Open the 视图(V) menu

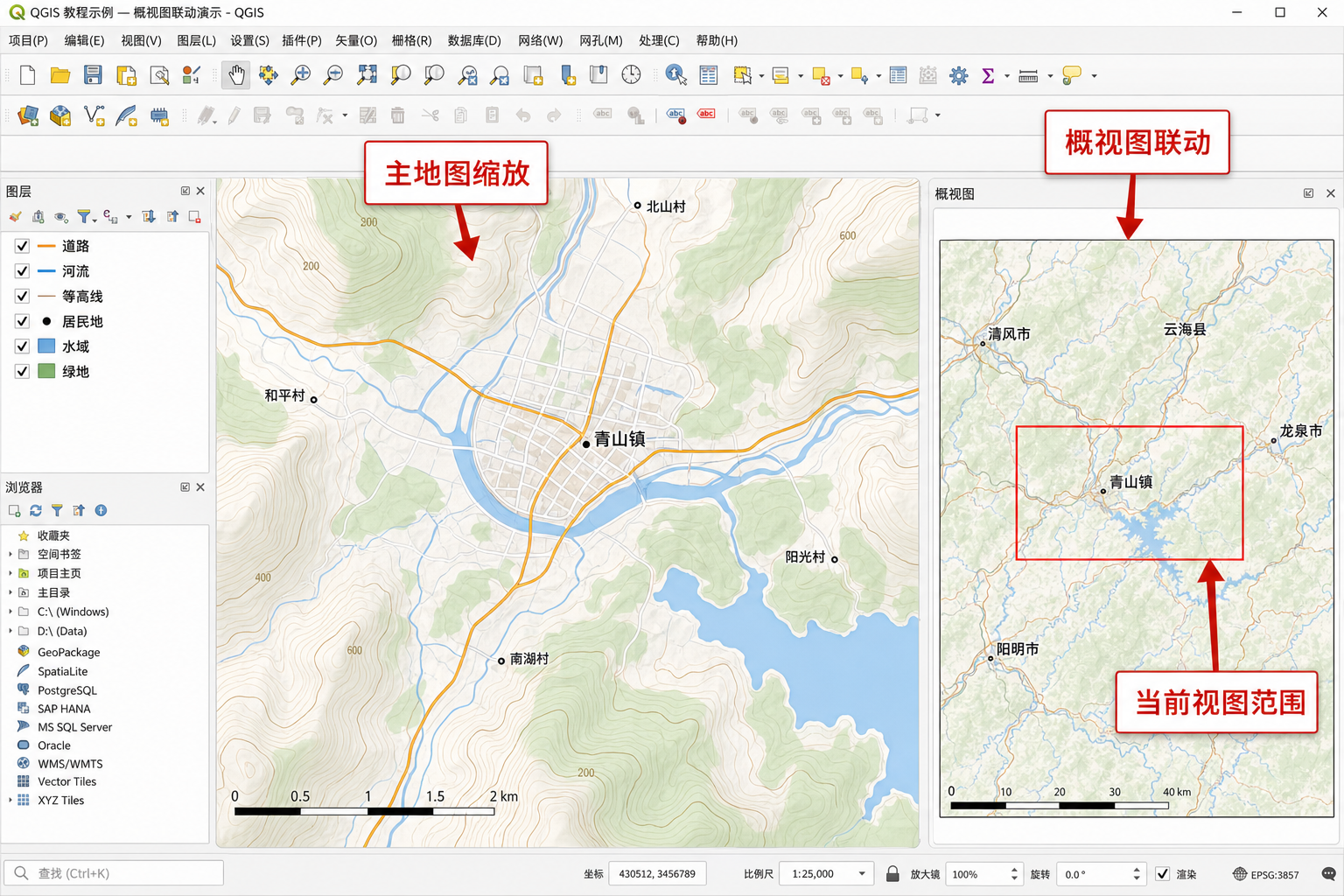point(141,40)
